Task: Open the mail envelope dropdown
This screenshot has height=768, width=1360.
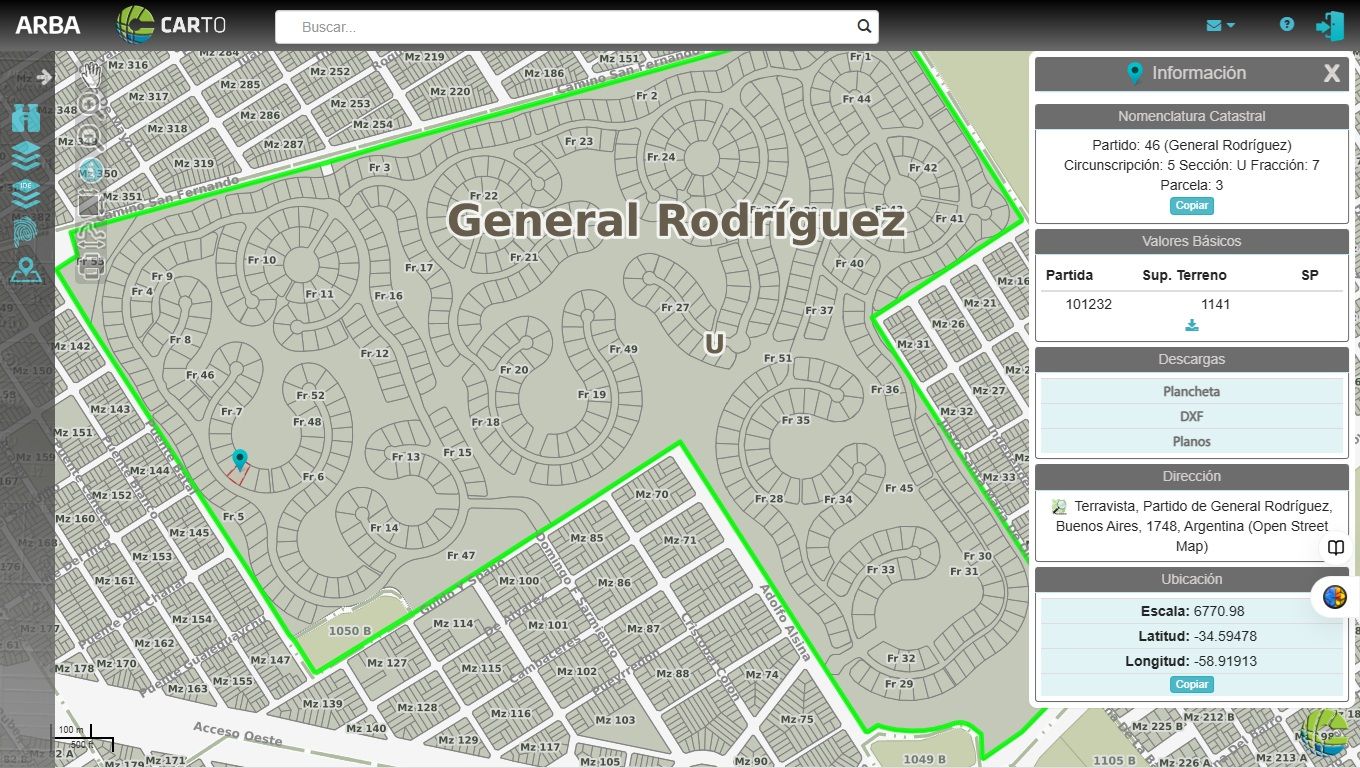Action: [x=1220, y=26]
